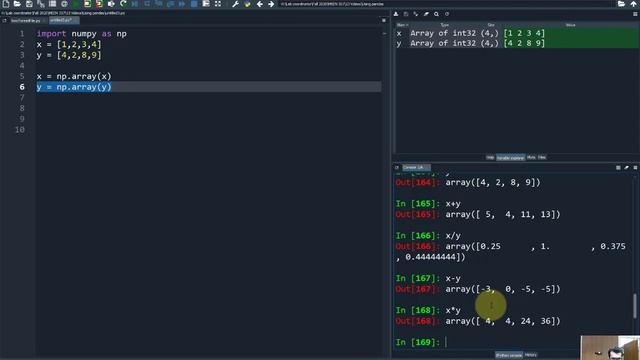Click console input 'x*y' at In [168]

click(x=453, y=310)
